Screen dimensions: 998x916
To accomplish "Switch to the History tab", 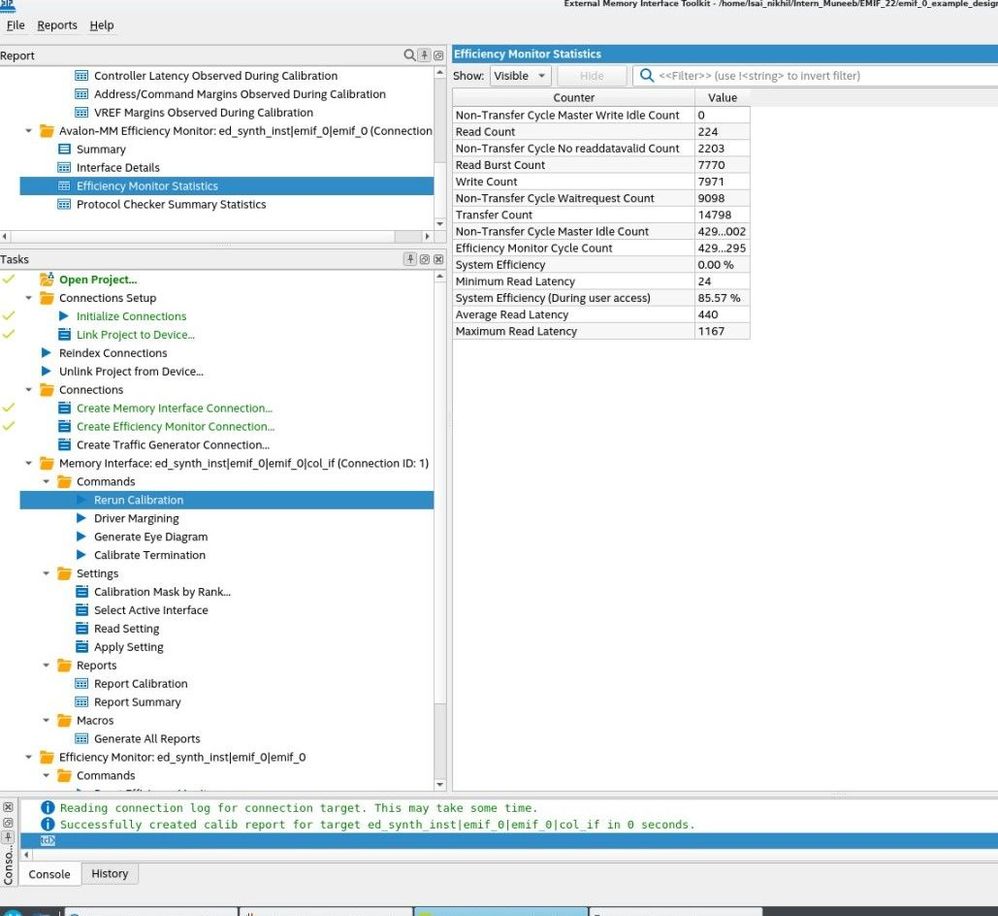I will pos(109,873).
